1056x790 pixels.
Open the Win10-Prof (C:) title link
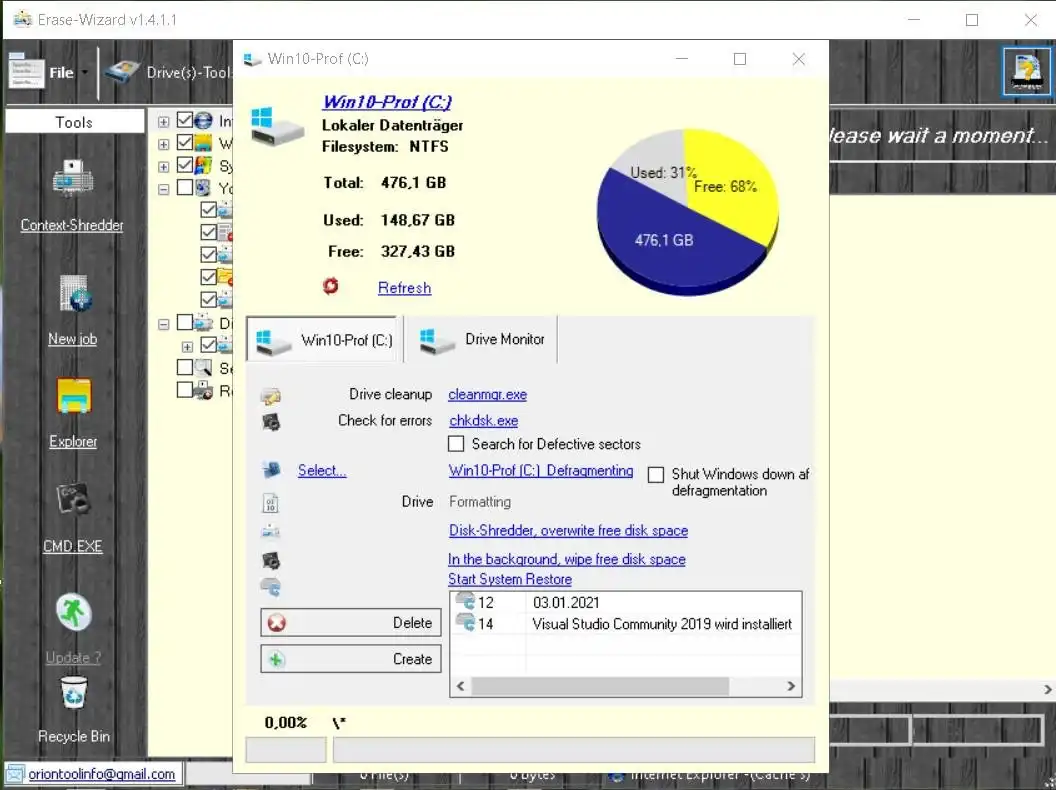(387, 102)
